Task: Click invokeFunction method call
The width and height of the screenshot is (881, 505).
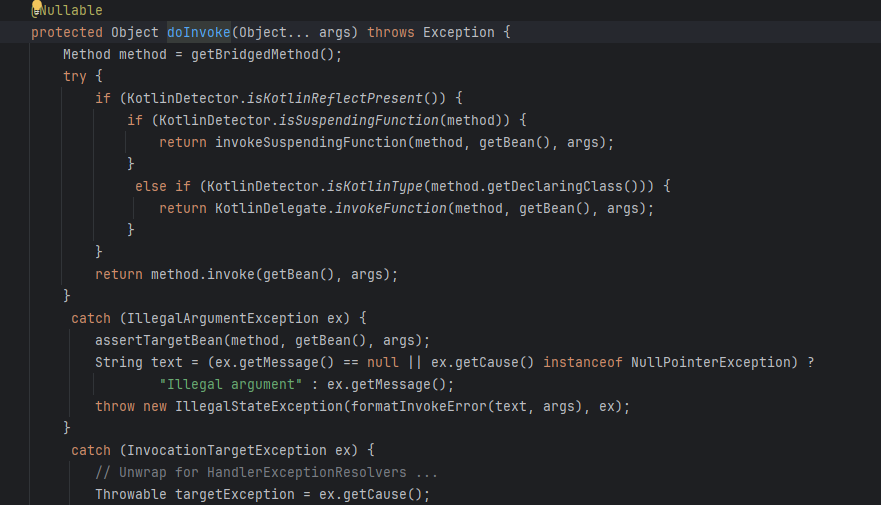Action: 390,208
